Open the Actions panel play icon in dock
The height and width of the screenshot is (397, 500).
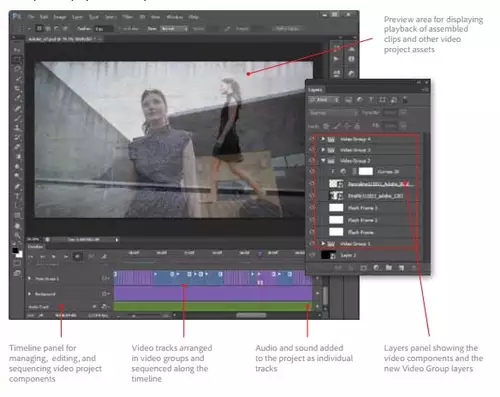pyautogui.click(x=336, y=59)
